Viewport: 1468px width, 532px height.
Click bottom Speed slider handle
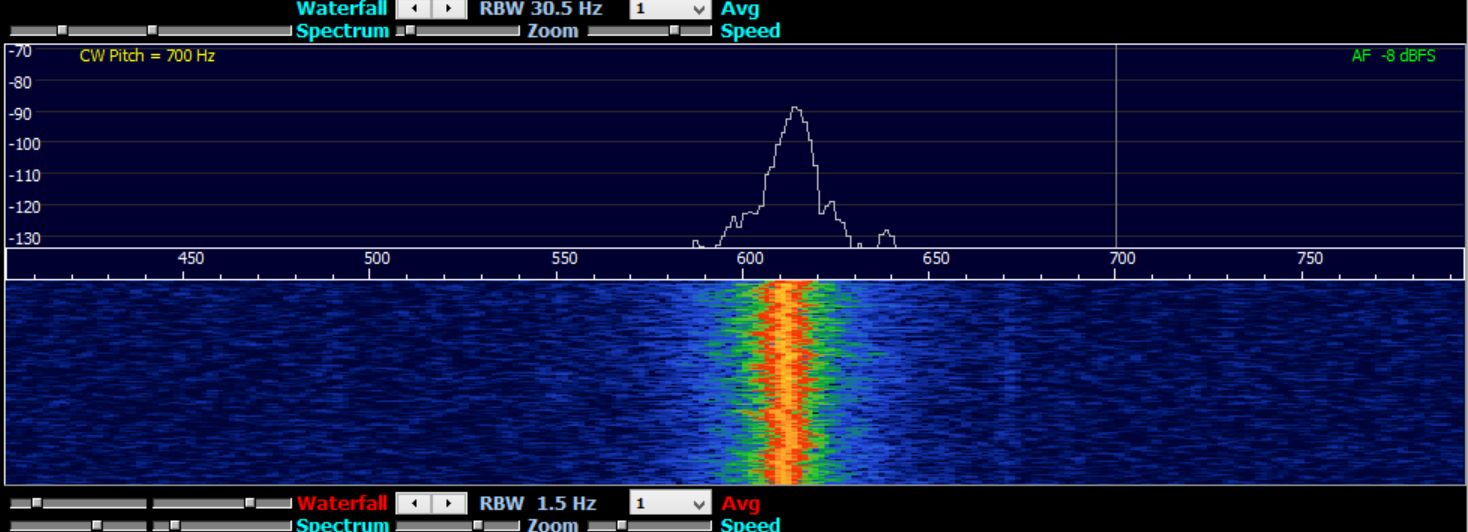click(621, 525)
